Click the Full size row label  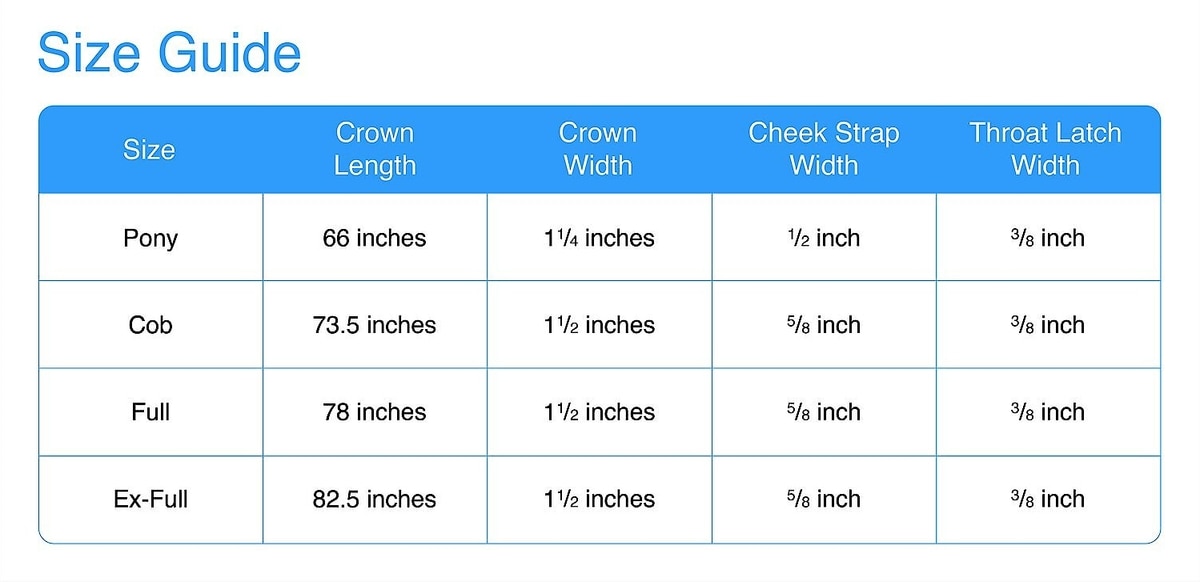point(150,412)
